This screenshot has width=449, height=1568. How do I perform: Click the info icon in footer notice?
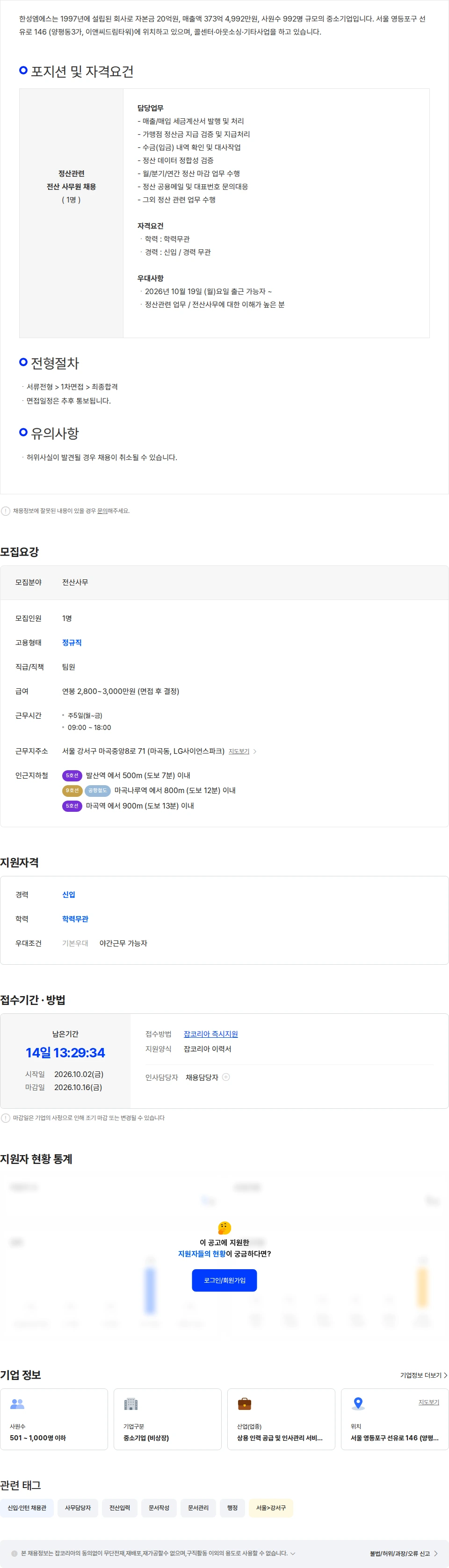(x=14, y=1553)
